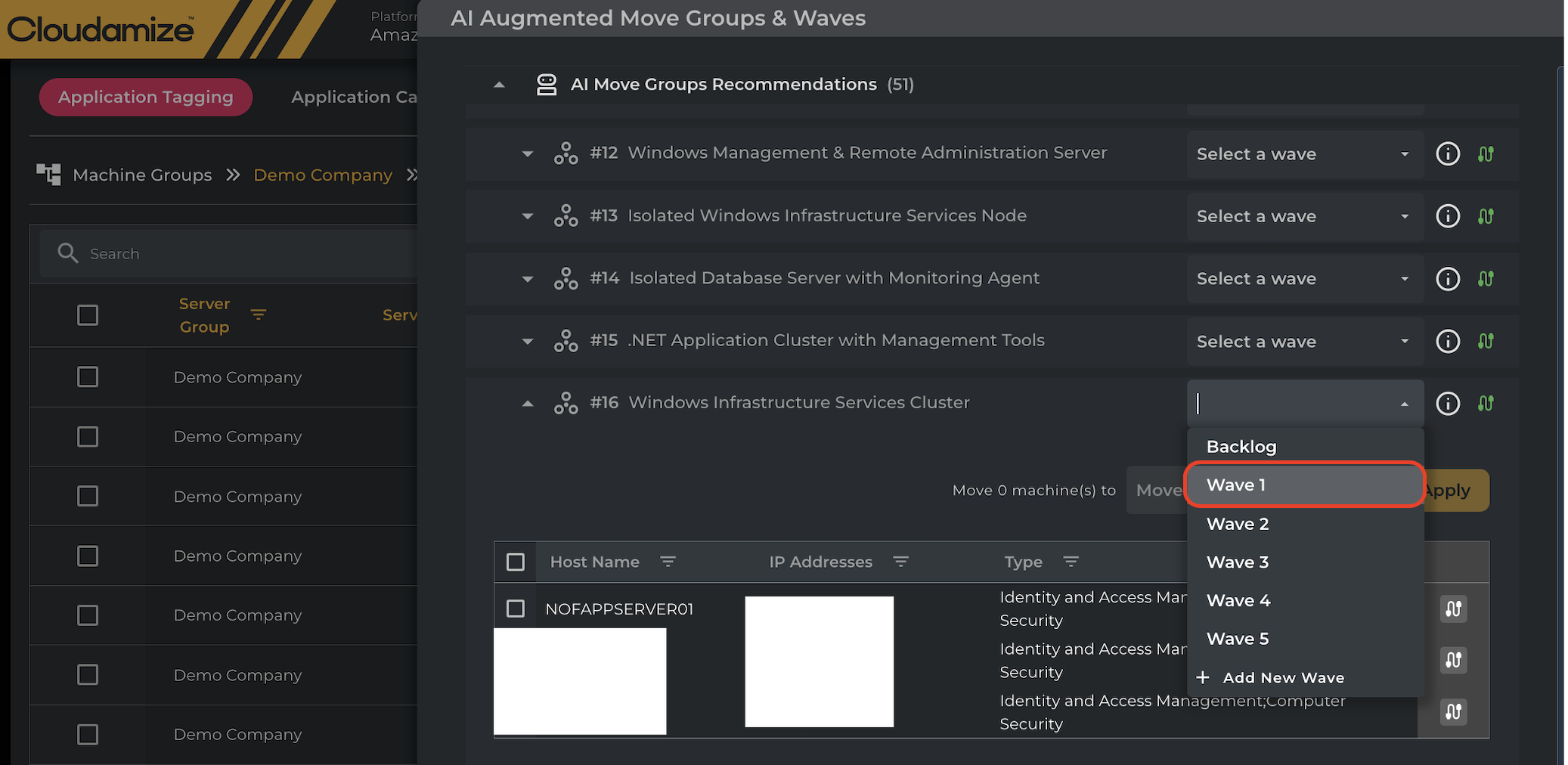Open the Application Tagging tab
Viewport: 1568px width, 765px height.
pos(146,97)
